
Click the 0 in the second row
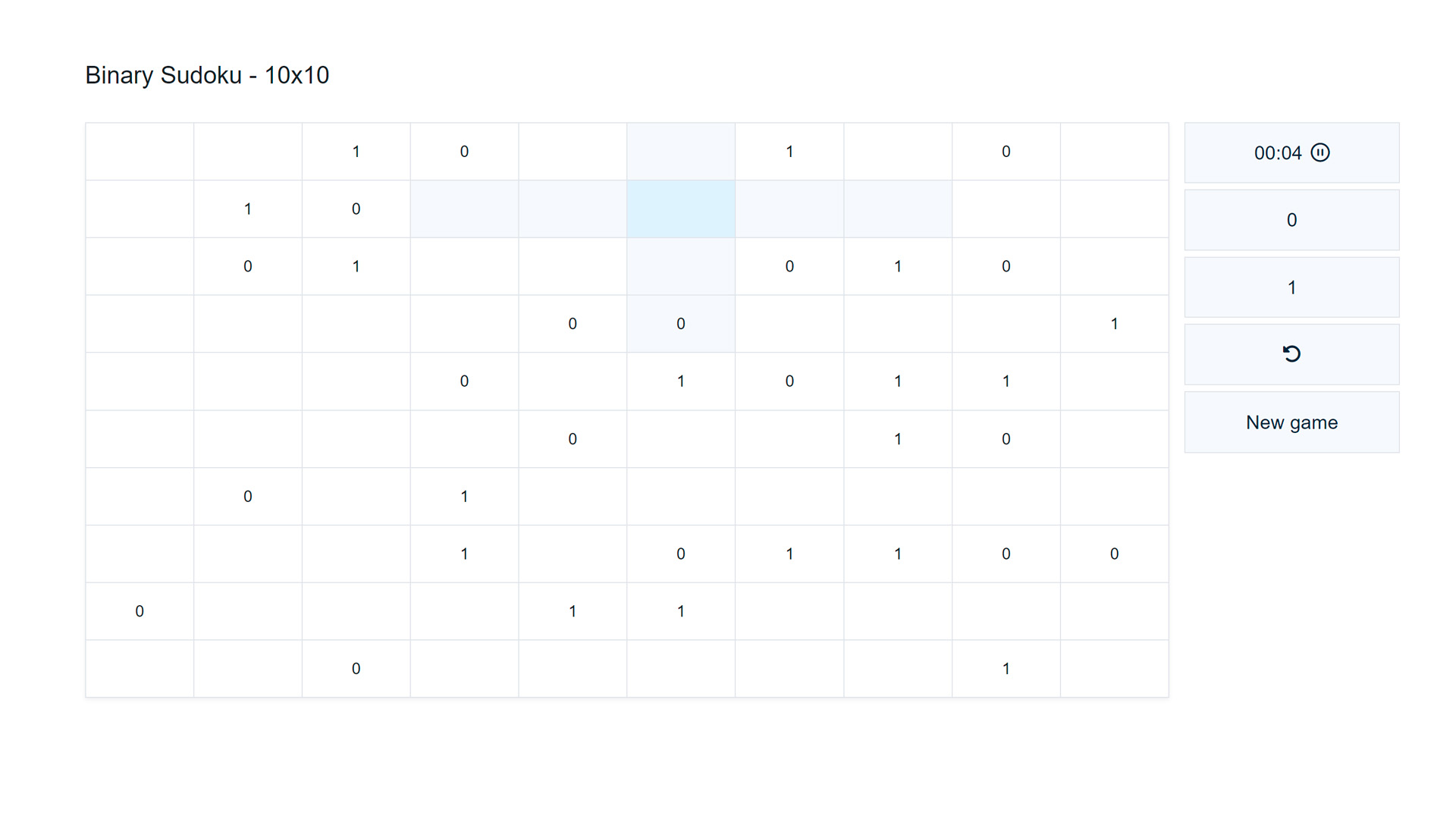(356, 209)
